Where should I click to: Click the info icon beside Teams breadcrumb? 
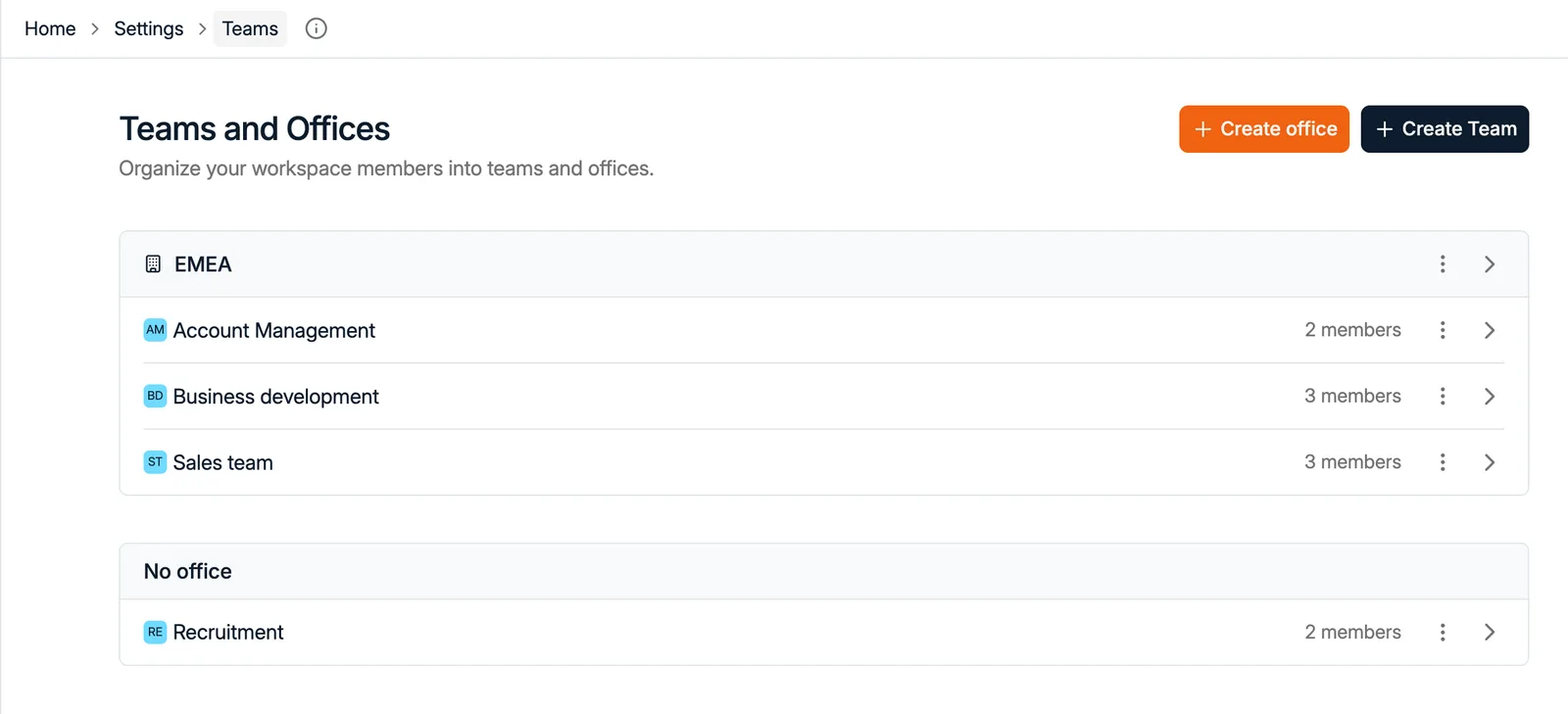(x=316, y=28)
